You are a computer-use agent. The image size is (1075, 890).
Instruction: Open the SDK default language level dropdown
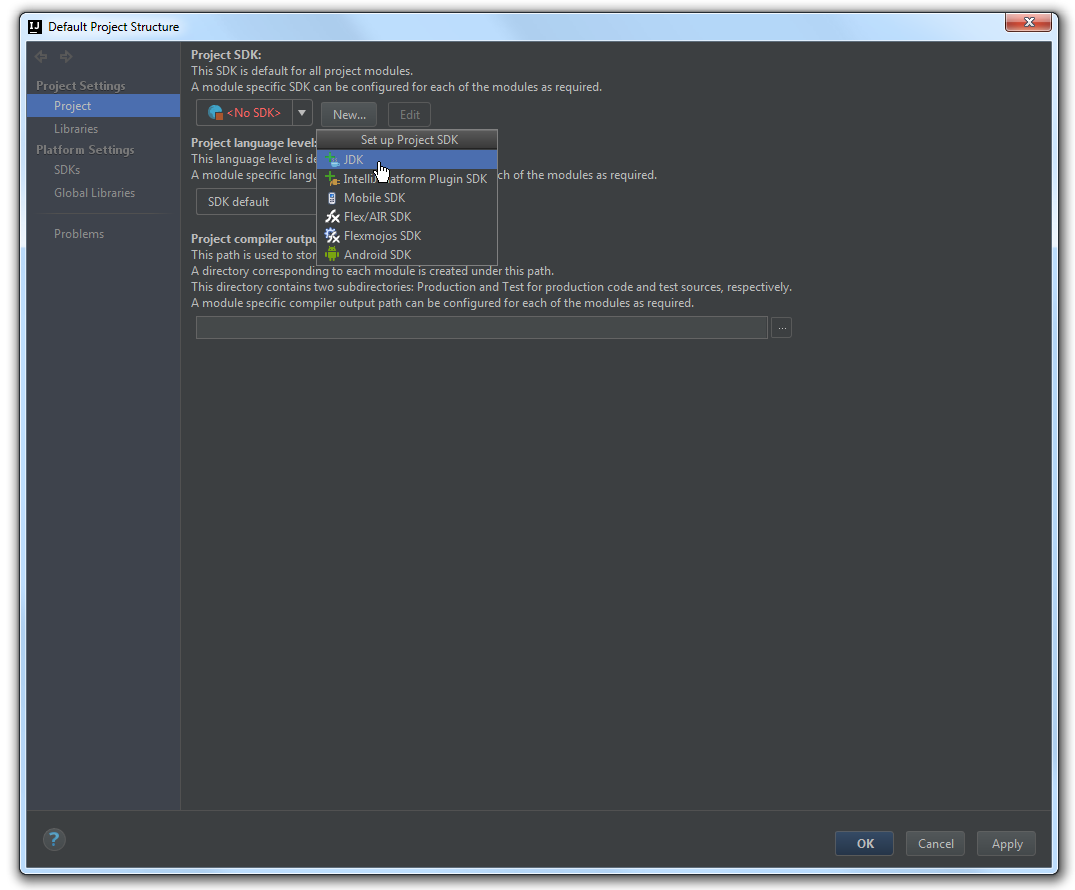[255, 202]
